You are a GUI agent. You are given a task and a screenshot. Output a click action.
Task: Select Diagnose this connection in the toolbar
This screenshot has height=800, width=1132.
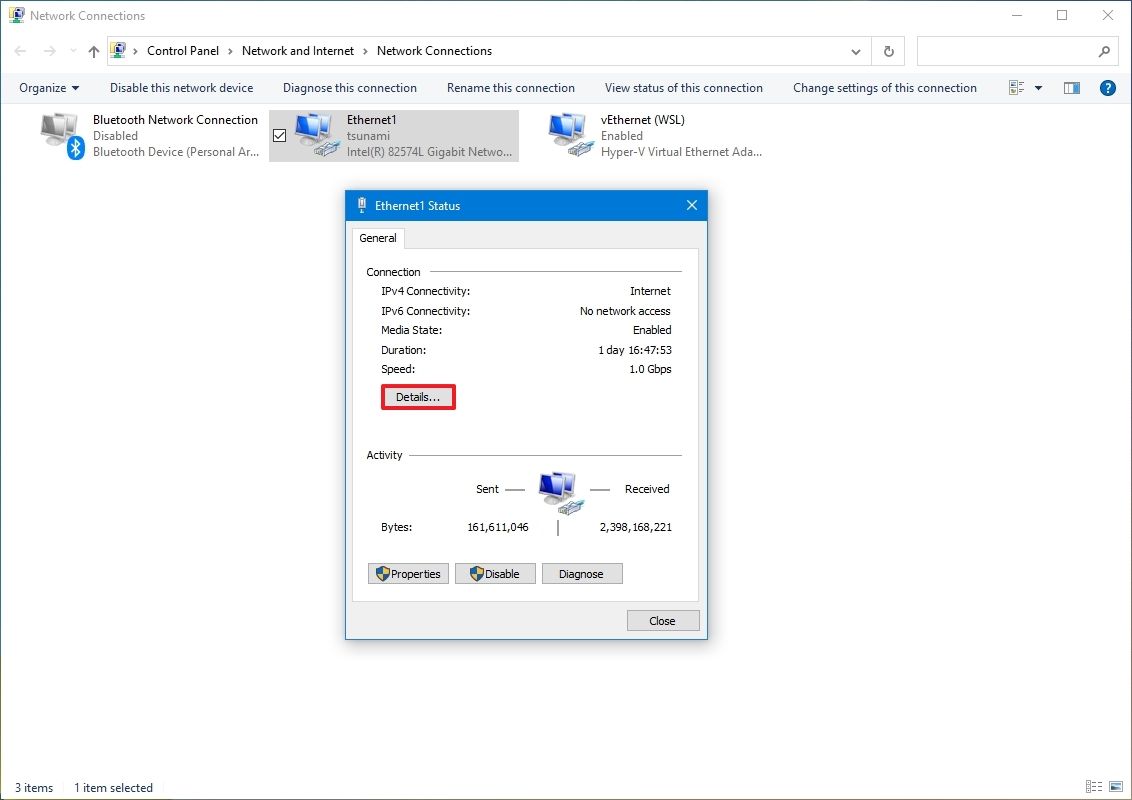(349, 88)
